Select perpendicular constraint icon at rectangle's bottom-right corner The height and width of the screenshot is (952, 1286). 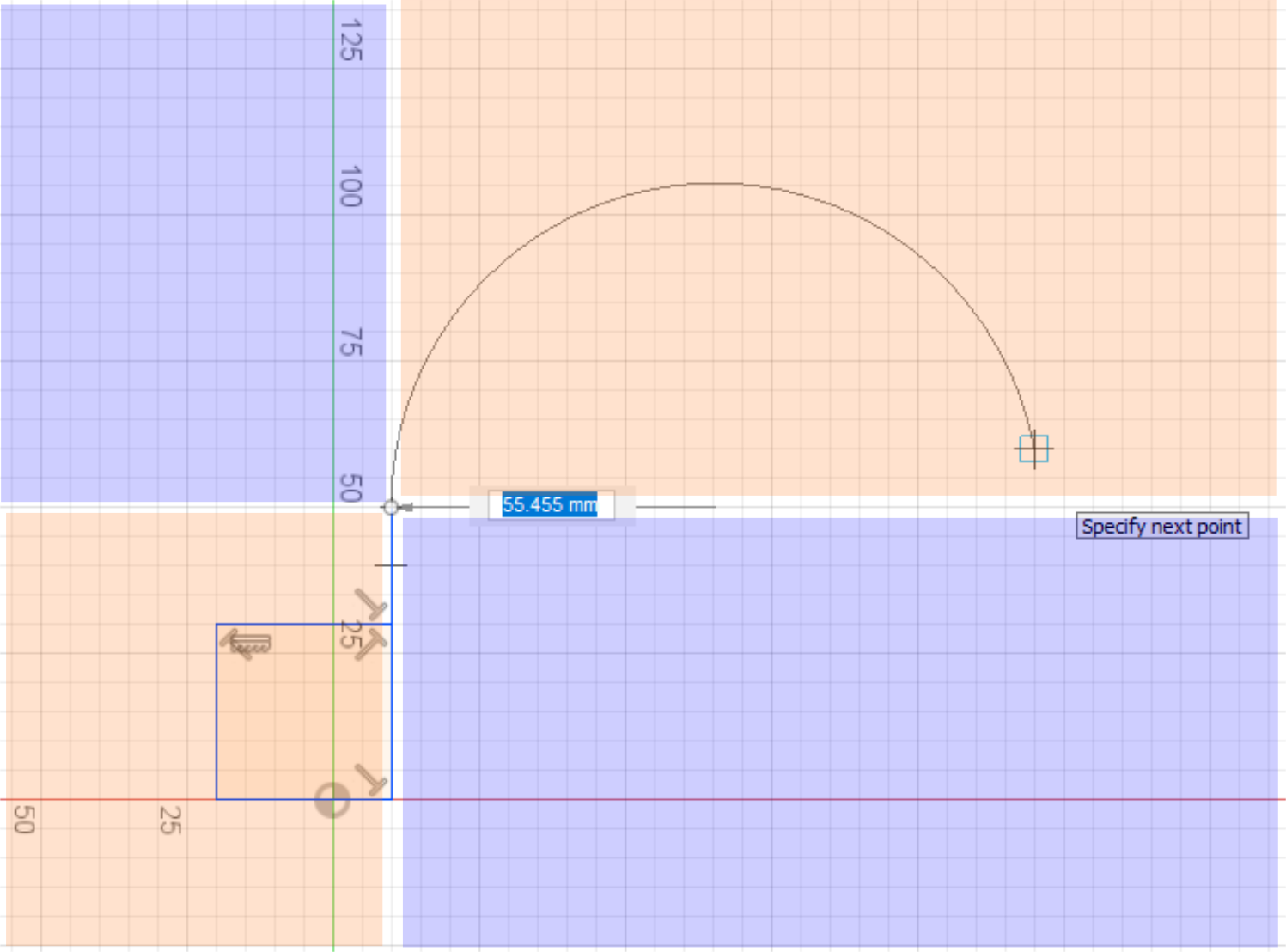click(x=371, y=779)
